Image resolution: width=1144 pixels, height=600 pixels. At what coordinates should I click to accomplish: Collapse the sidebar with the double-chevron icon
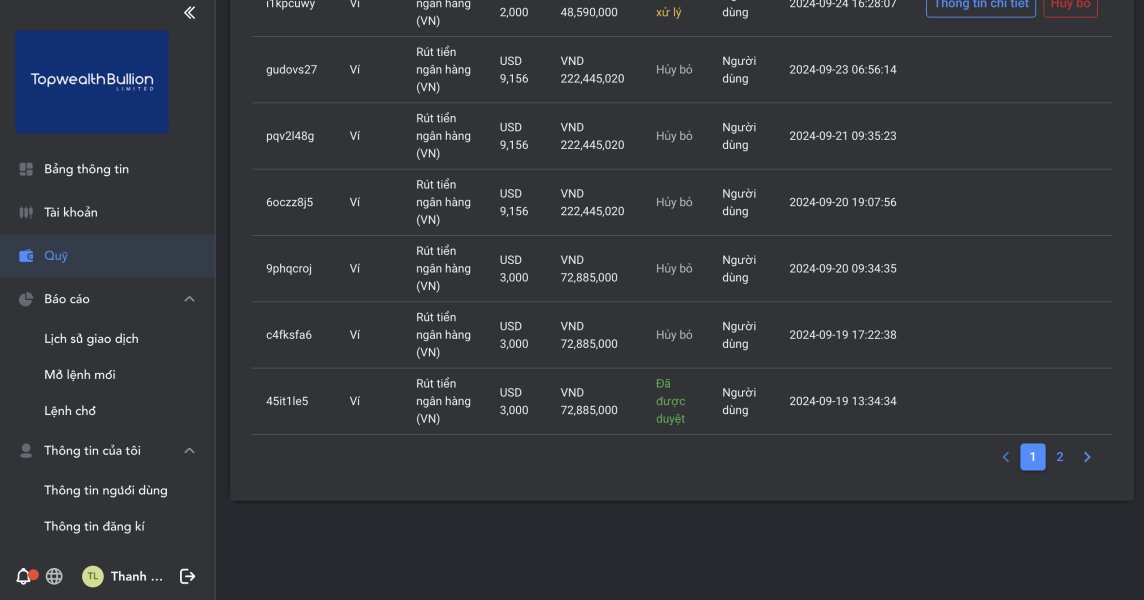coord(190,13)
